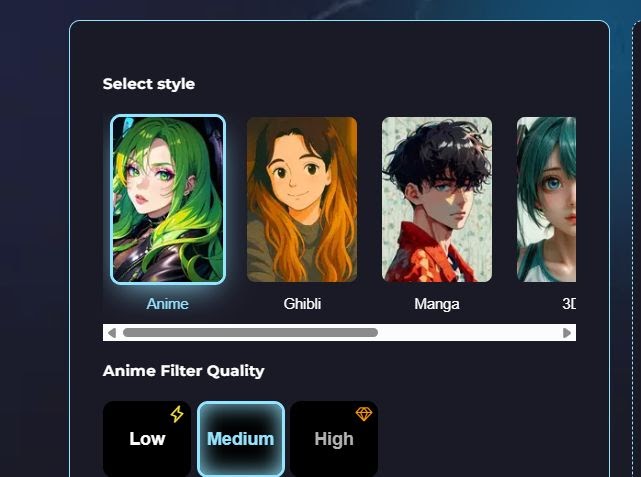Select the green-haired Anime style thumbnail
641x477 pixels.
[168, 199]
